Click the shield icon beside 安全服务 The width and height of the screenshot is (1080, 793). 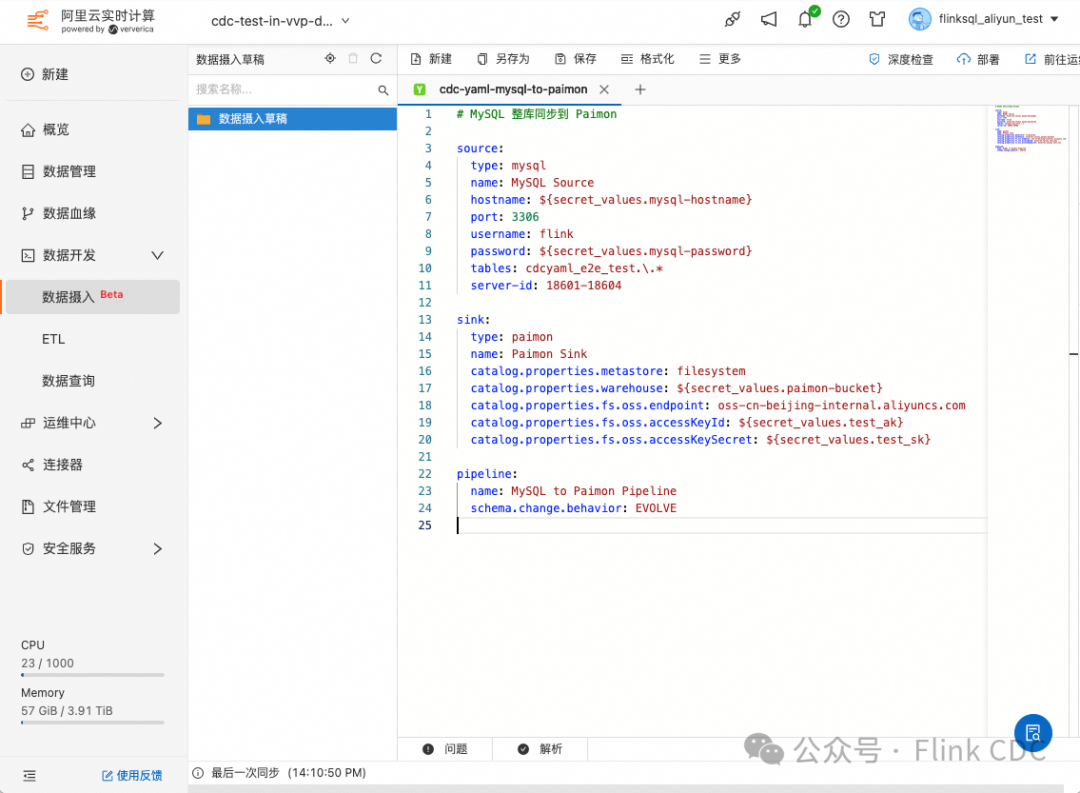pyautogui.click(x=28, y=549)
